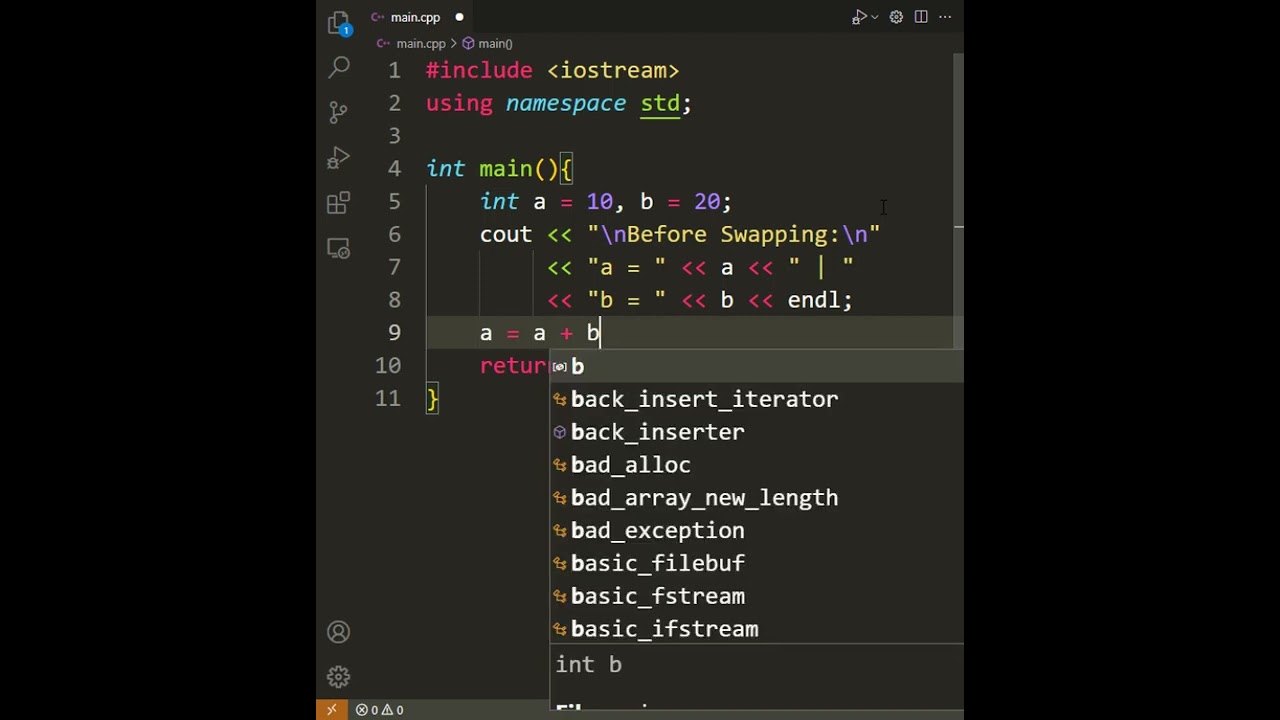The width and height of the screenshot is (1280, 720).
Task: Select suggestion basic_ifstream
Action: pyautogui.click(x=757, y=629)
